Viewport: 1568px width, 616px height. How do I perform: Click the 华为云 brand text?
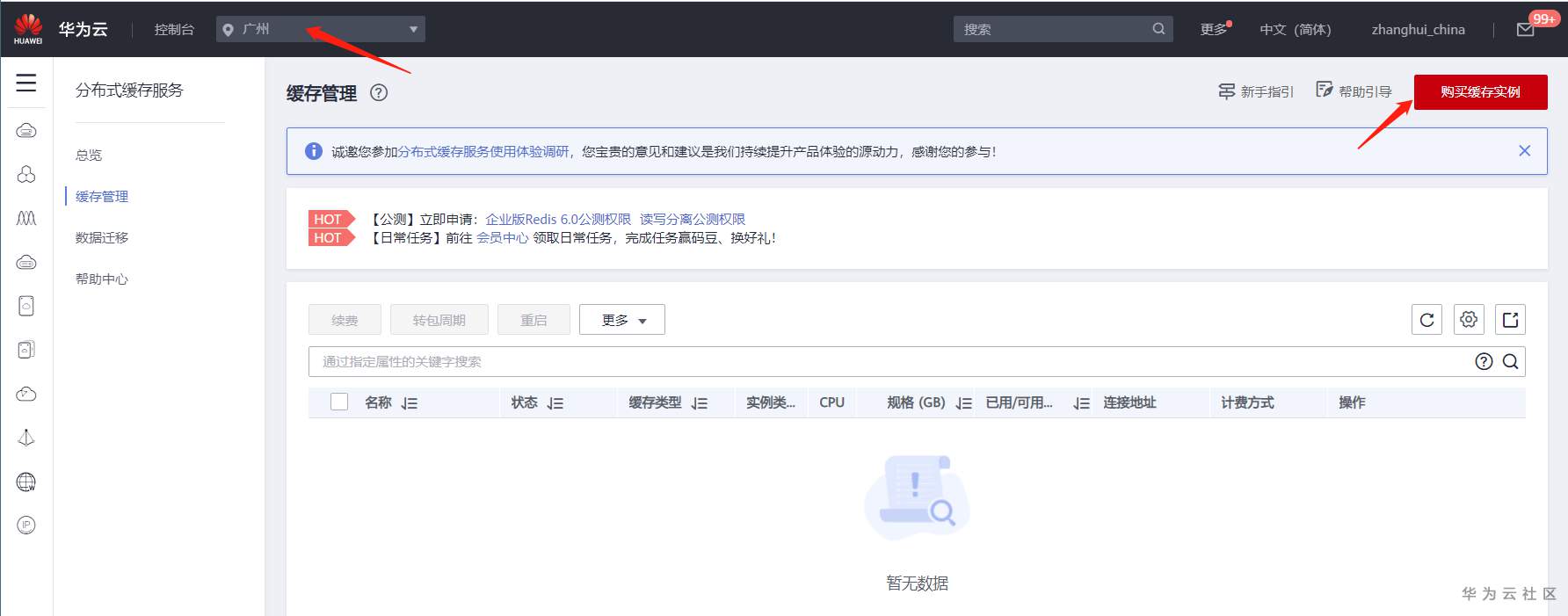[83, 29]
